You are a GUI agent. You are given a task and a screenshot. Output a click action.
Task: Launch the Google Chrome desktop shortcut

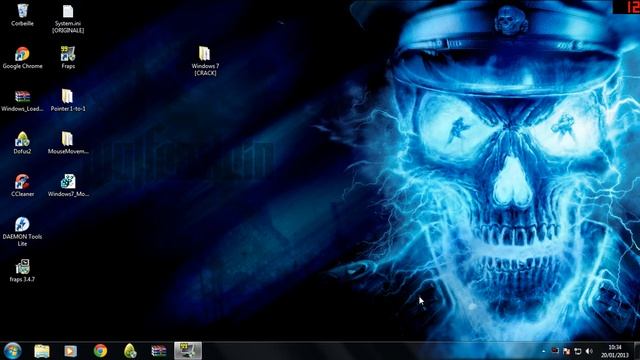pyautogui.click(x=22, y=58)
